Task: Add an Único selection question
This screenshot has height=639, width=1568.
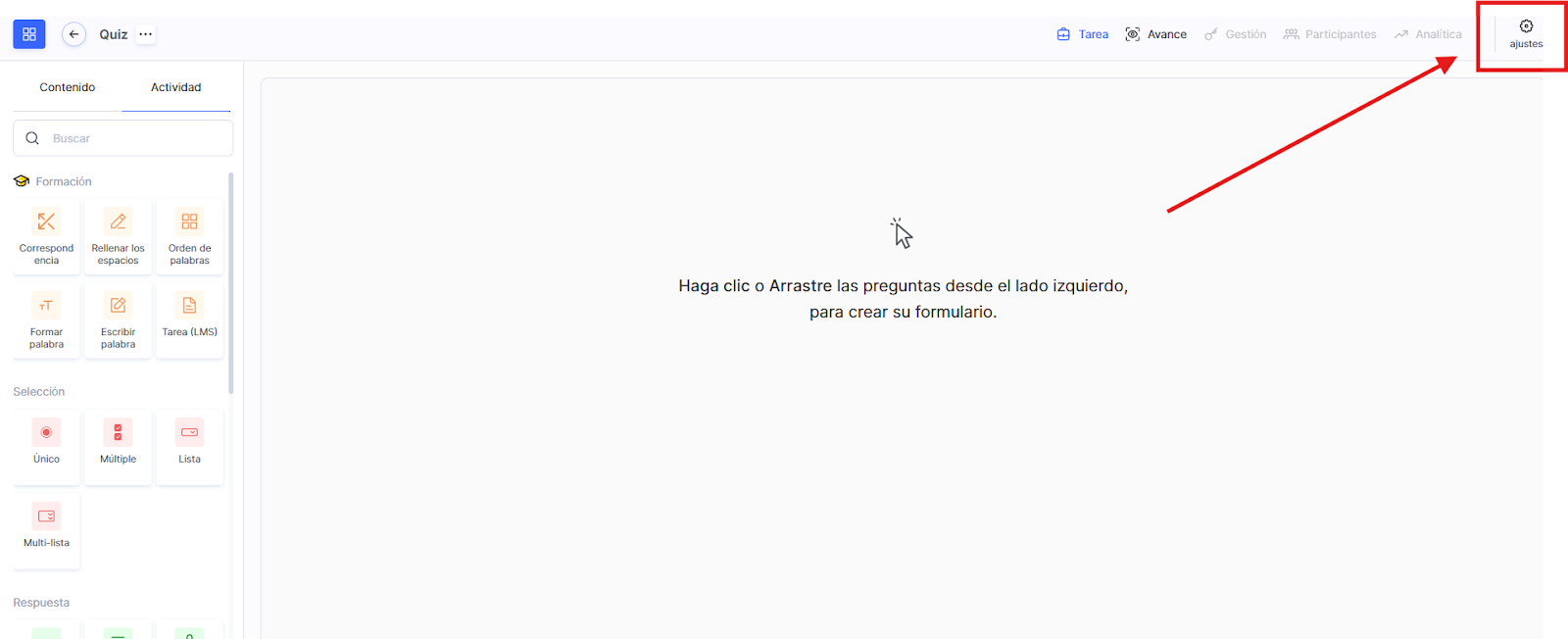Action: pyautogui.click(x=46, y=448)
